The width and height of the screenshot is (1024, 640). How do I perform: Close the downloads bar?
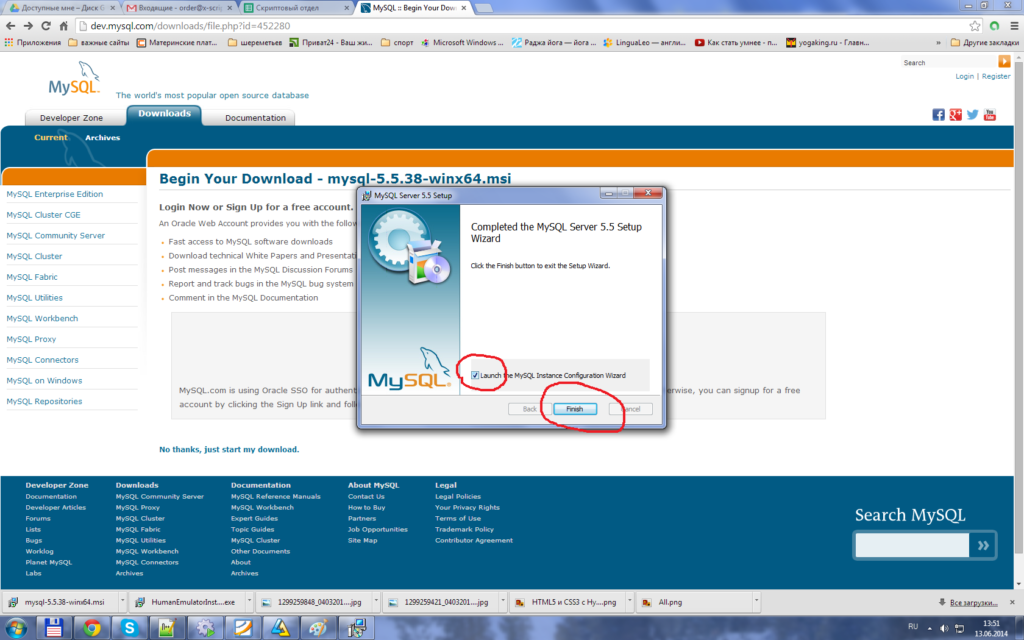pos(1012,602)
